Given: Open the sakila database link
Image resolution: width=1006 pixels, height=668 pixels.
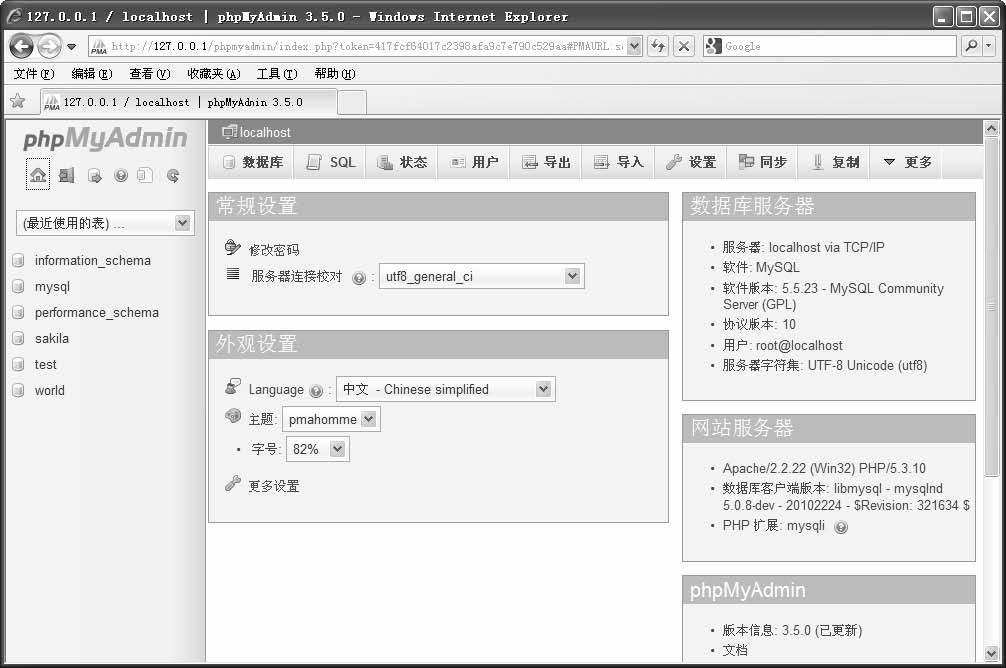Looking at the screenshot, I should tap(51, 338).
